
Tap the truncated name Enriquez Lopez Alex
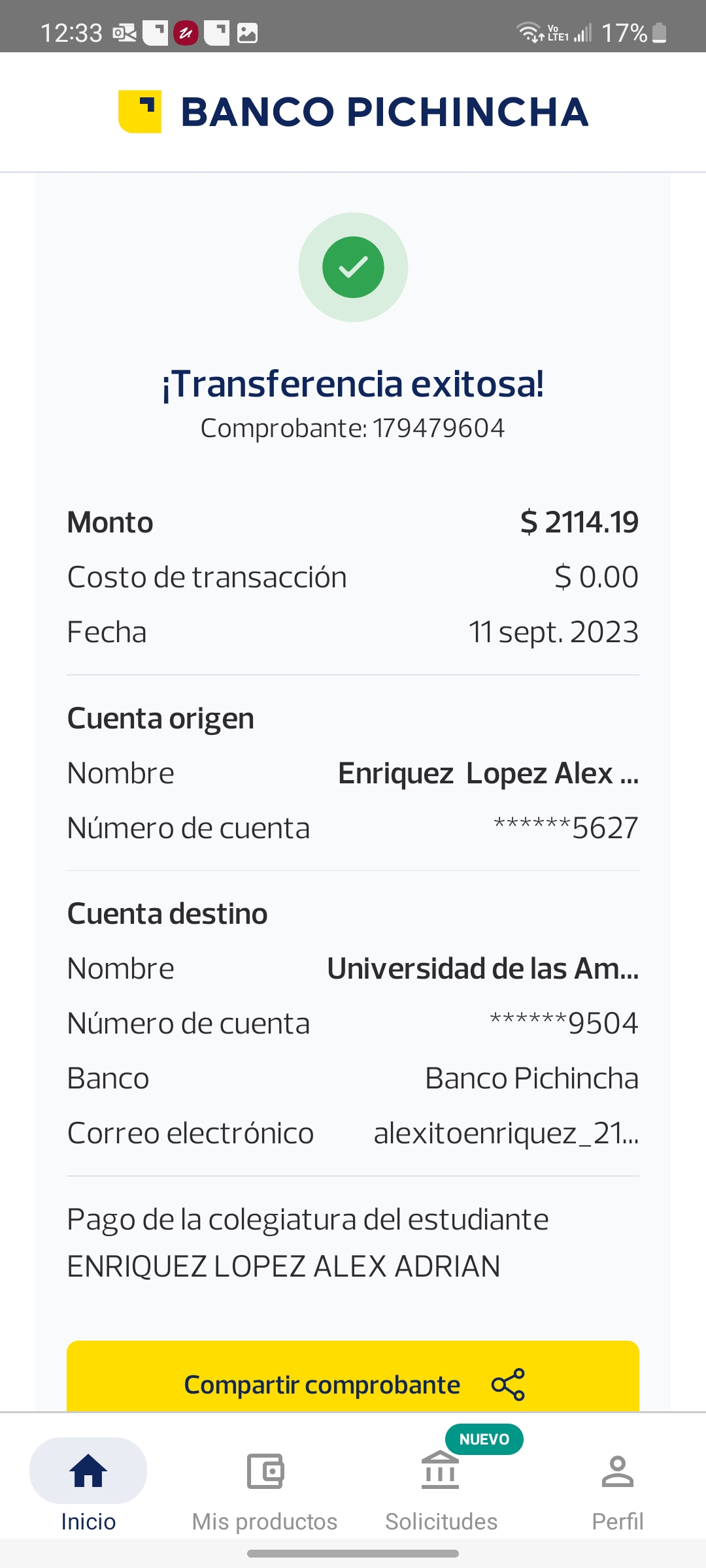coord(488,774)
